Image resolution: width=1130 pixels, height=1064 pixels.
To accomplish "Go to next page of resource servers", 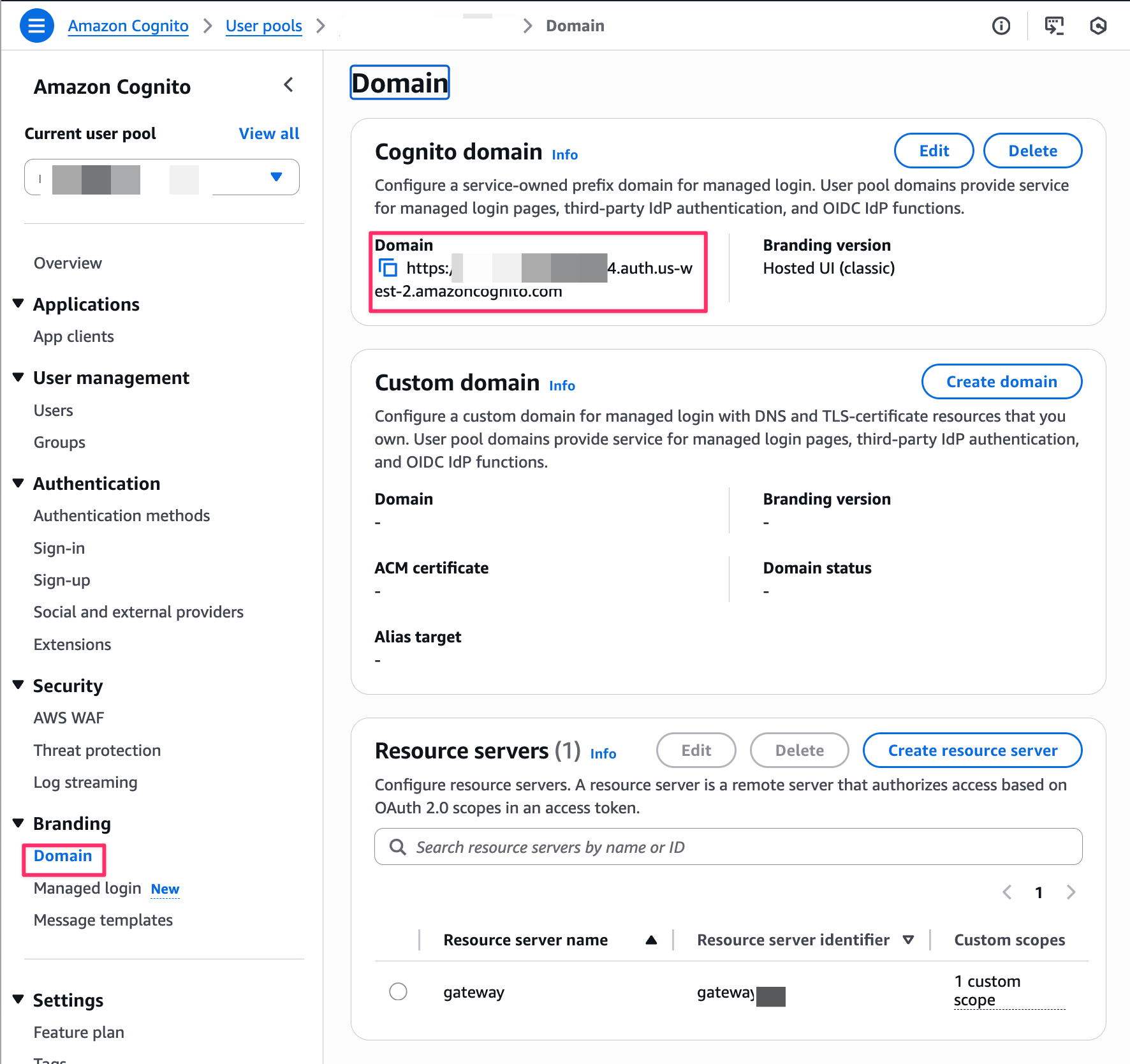I will coord(1071,892).
